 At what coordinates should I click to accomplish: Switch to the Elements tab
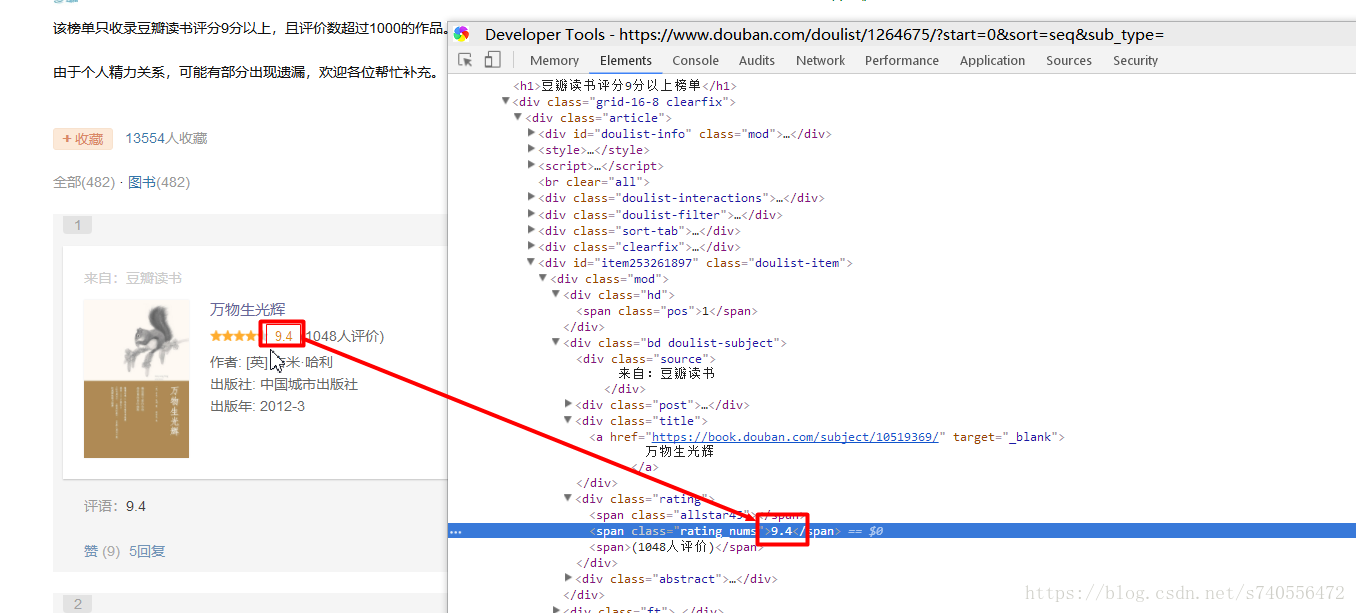pos(626,60)
